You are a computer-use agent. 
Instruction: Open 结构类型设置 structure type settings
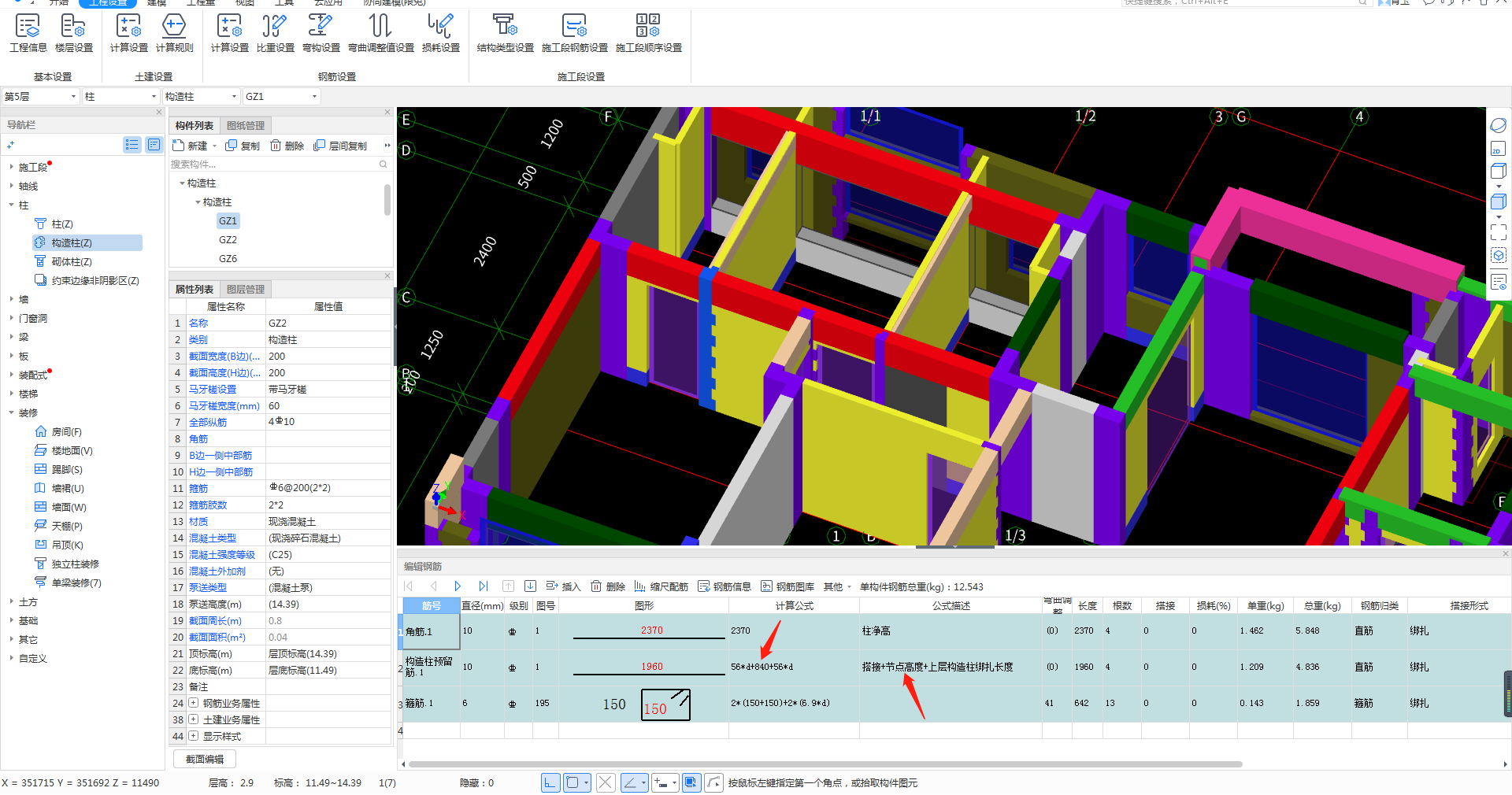point(506,33)
